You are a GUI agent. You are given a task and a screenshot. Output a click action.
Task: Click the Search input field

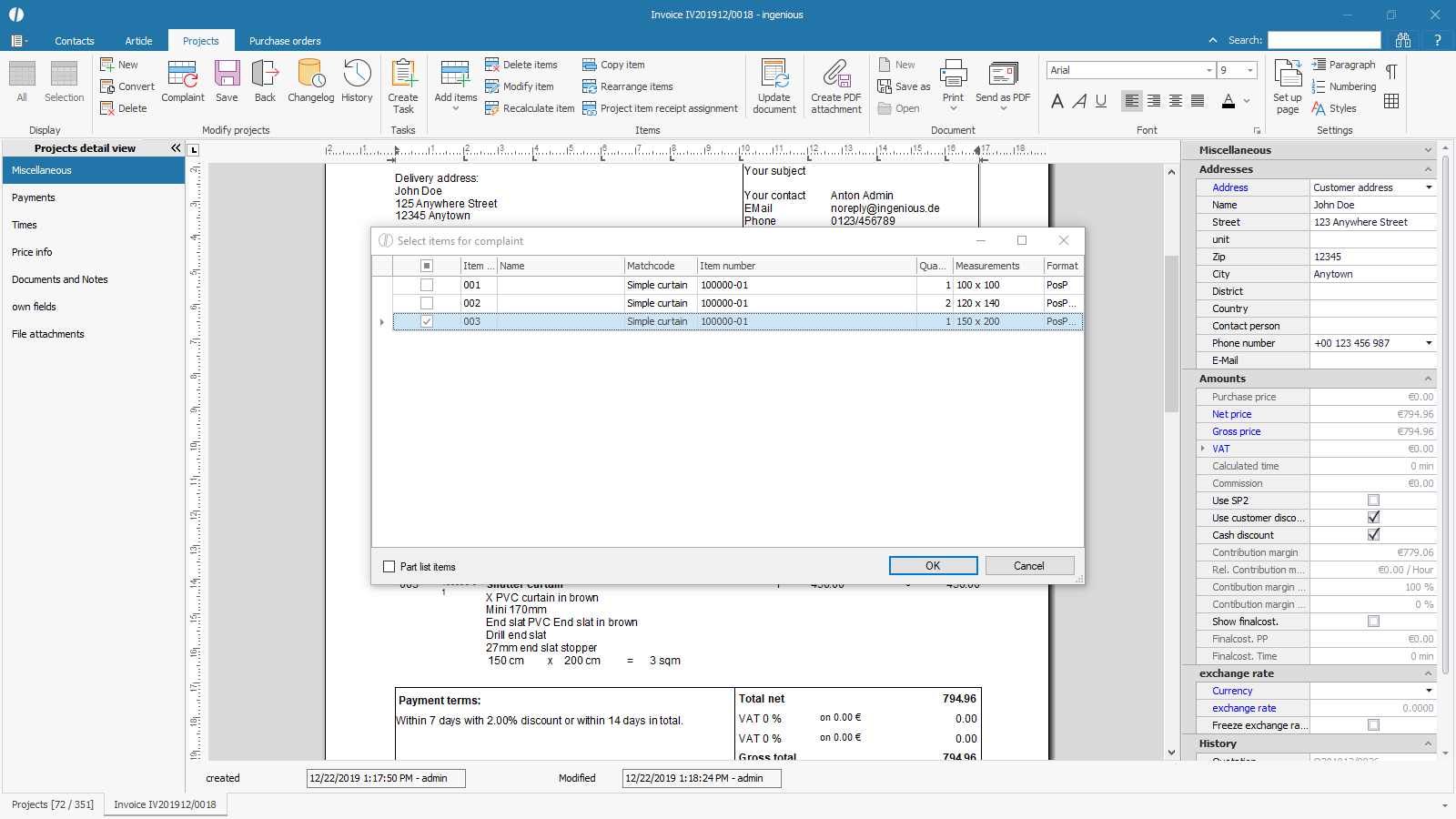click(x=1324, y=40)
